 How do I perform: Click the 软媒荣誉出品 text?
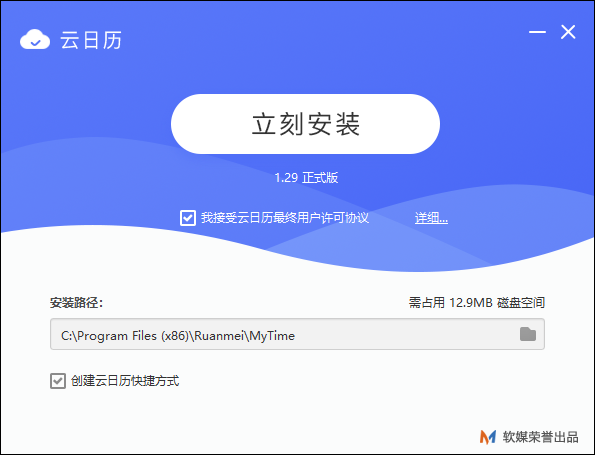click(540, 437)
